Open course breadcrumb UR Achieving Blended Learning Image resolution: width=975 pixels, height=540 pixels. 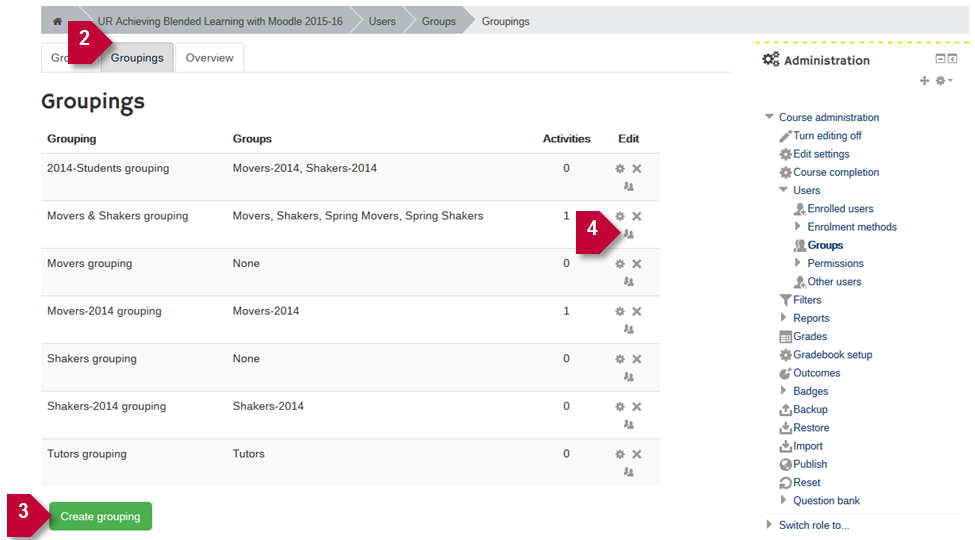220,21
